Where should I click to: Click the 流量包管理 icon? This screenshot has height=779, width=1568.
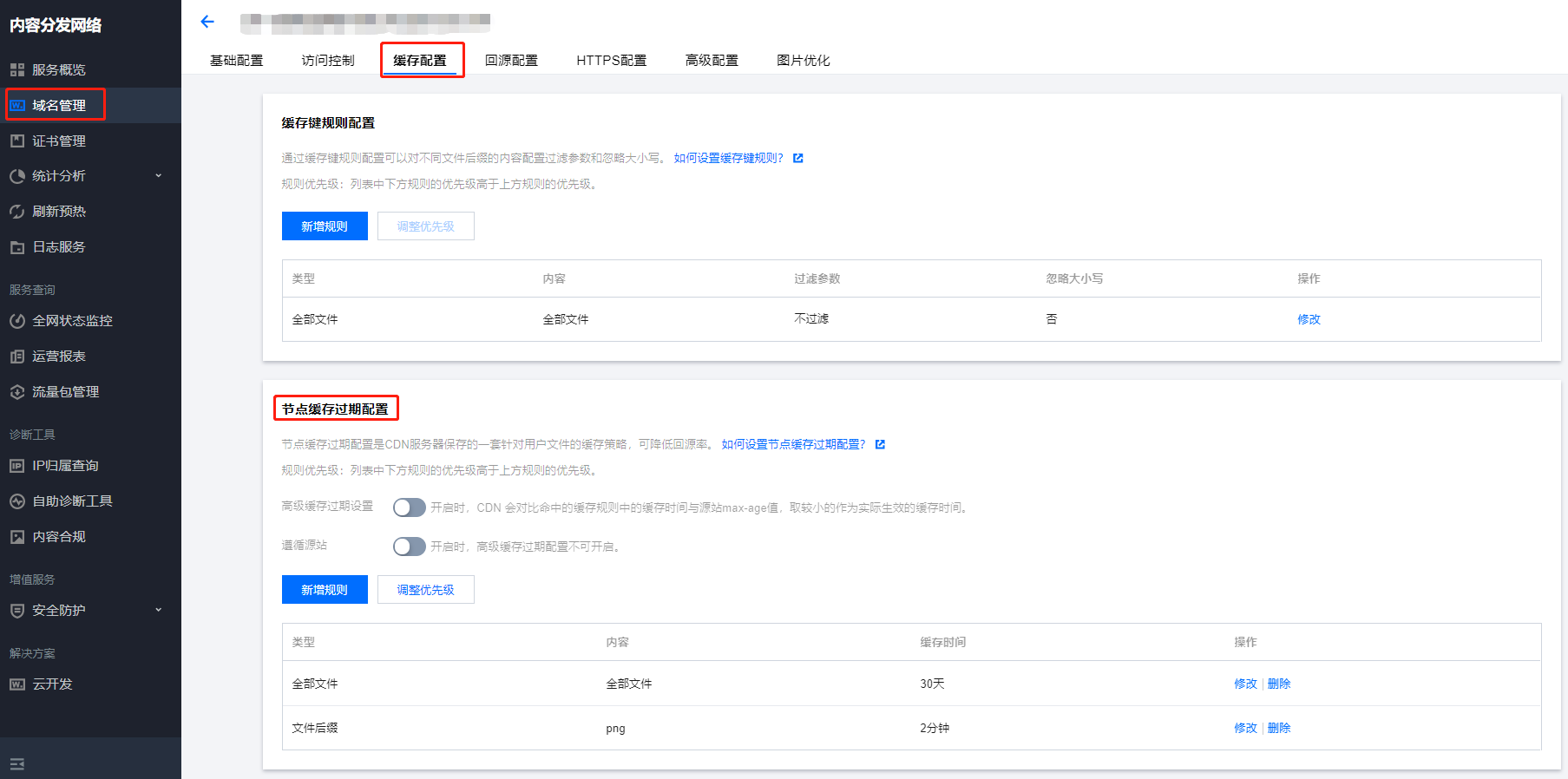(x=17, y=392)
